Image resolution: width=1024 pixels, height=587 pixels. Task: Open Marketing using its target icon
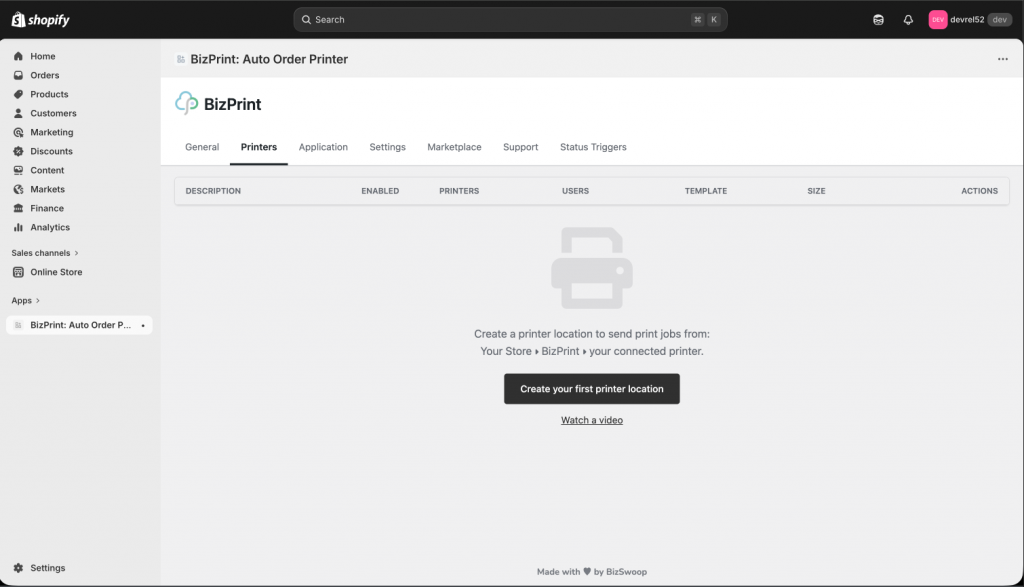pos(18,132)
